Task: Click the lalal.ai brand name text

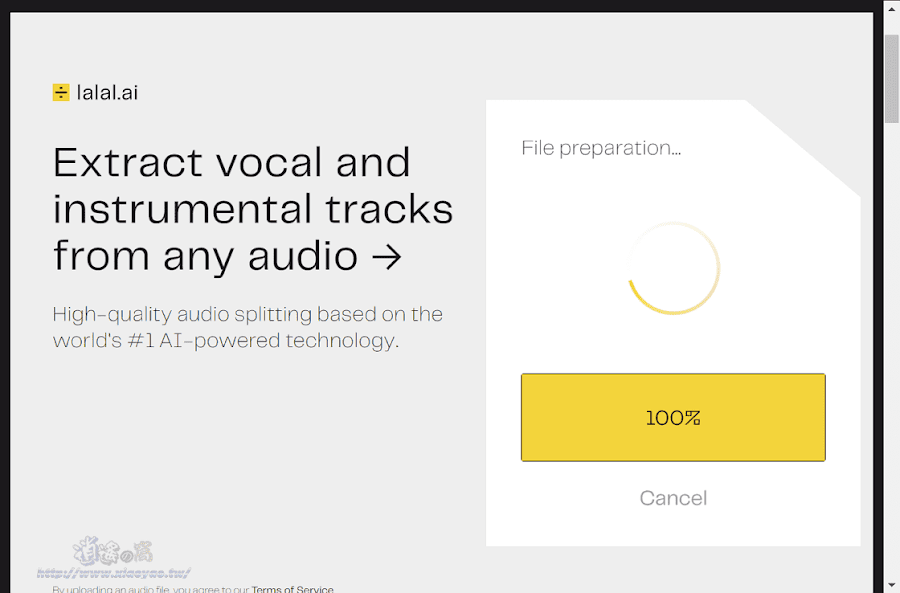Action: click(107, 92)
